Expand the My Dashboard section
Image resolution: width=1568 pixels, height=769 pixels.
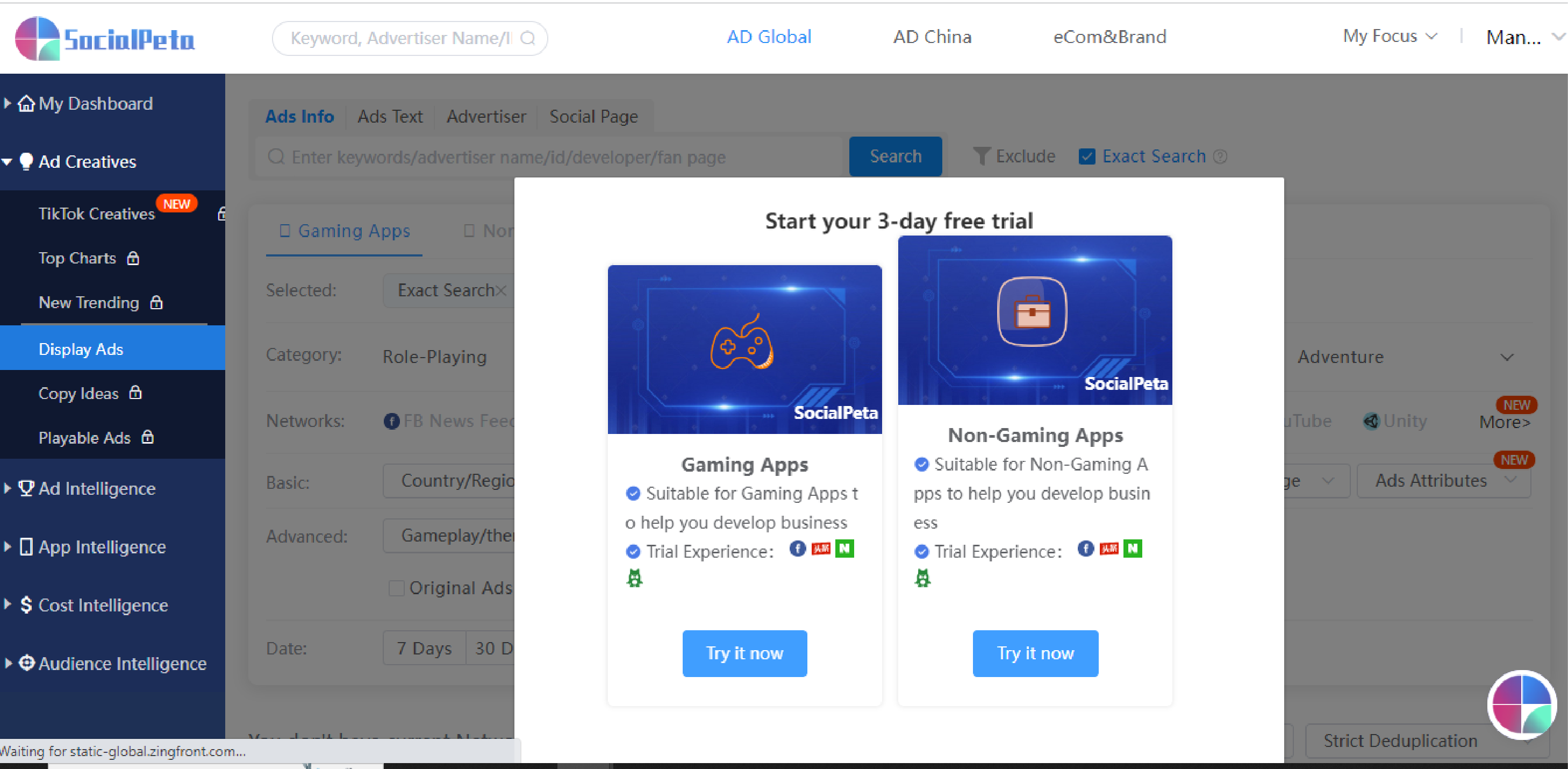coord(8,103)
